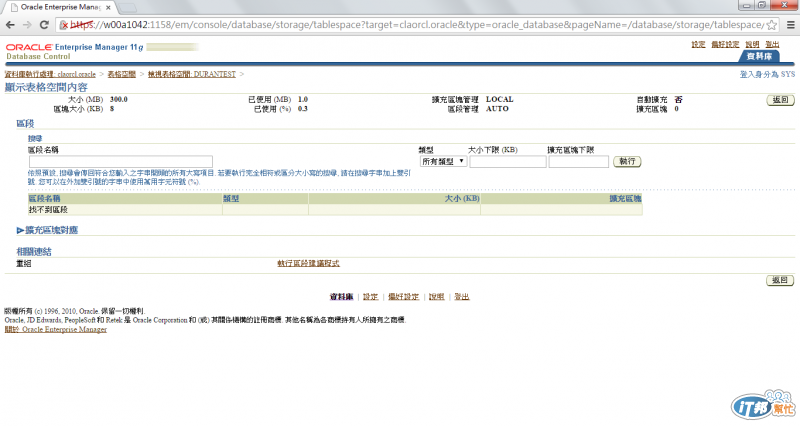The width and height of the screenshot is (800, 426).
Task: Open a new browser tab
Action: point(127,8)
